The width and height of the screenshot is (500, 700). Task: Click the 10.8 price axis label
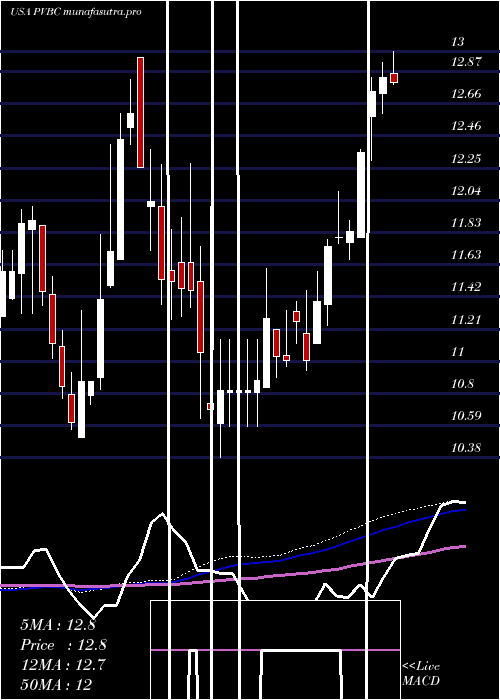(462, 384)
